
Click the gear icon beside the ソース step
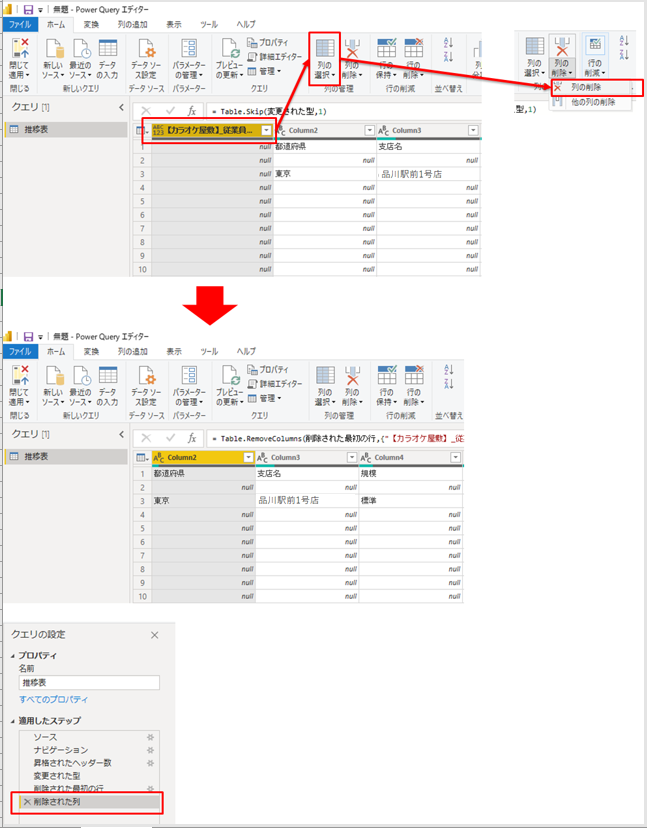point(151,737)
